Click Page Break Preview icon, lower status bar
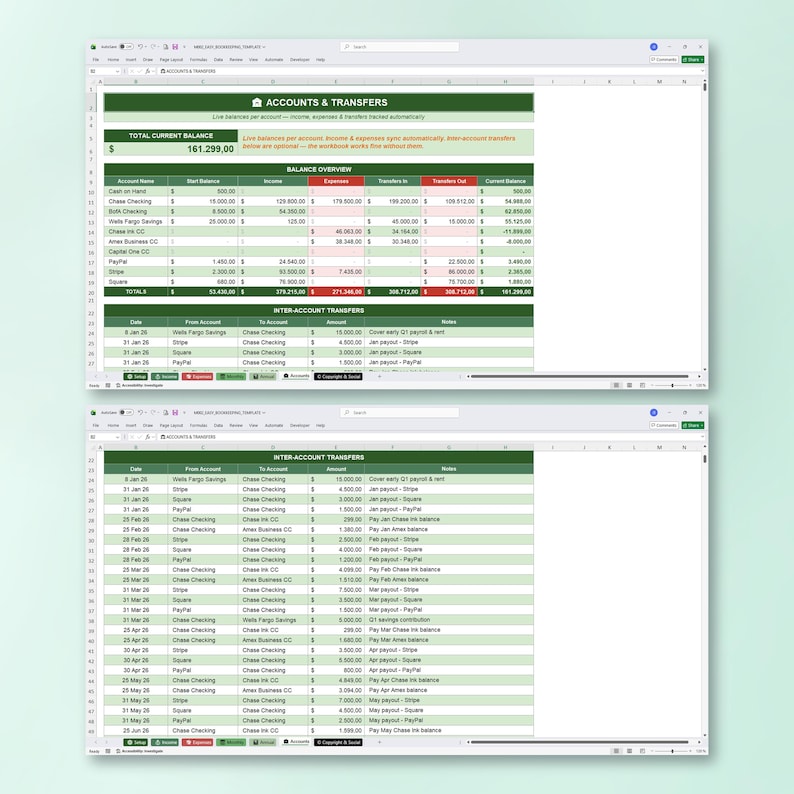The image size is (794, 794). [643, 751]
